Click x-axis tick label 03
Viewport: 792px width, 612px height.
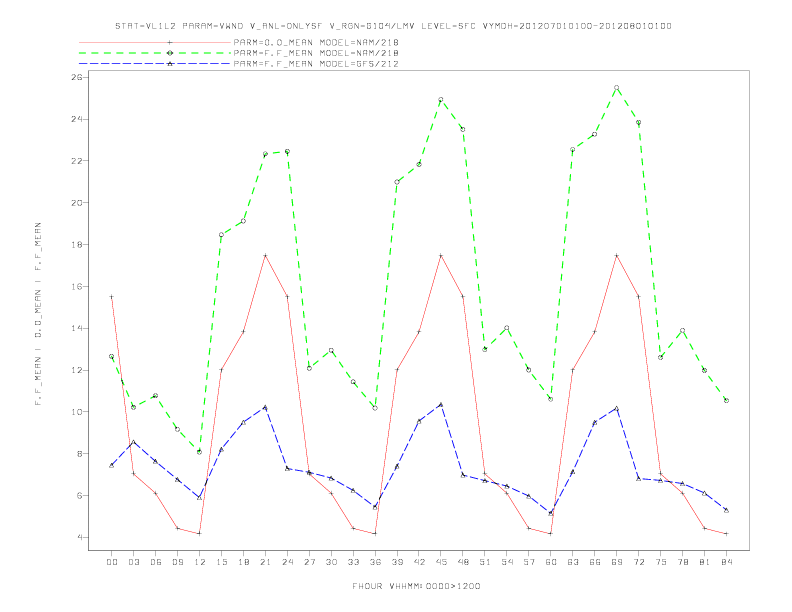click(x=133, y=562)
